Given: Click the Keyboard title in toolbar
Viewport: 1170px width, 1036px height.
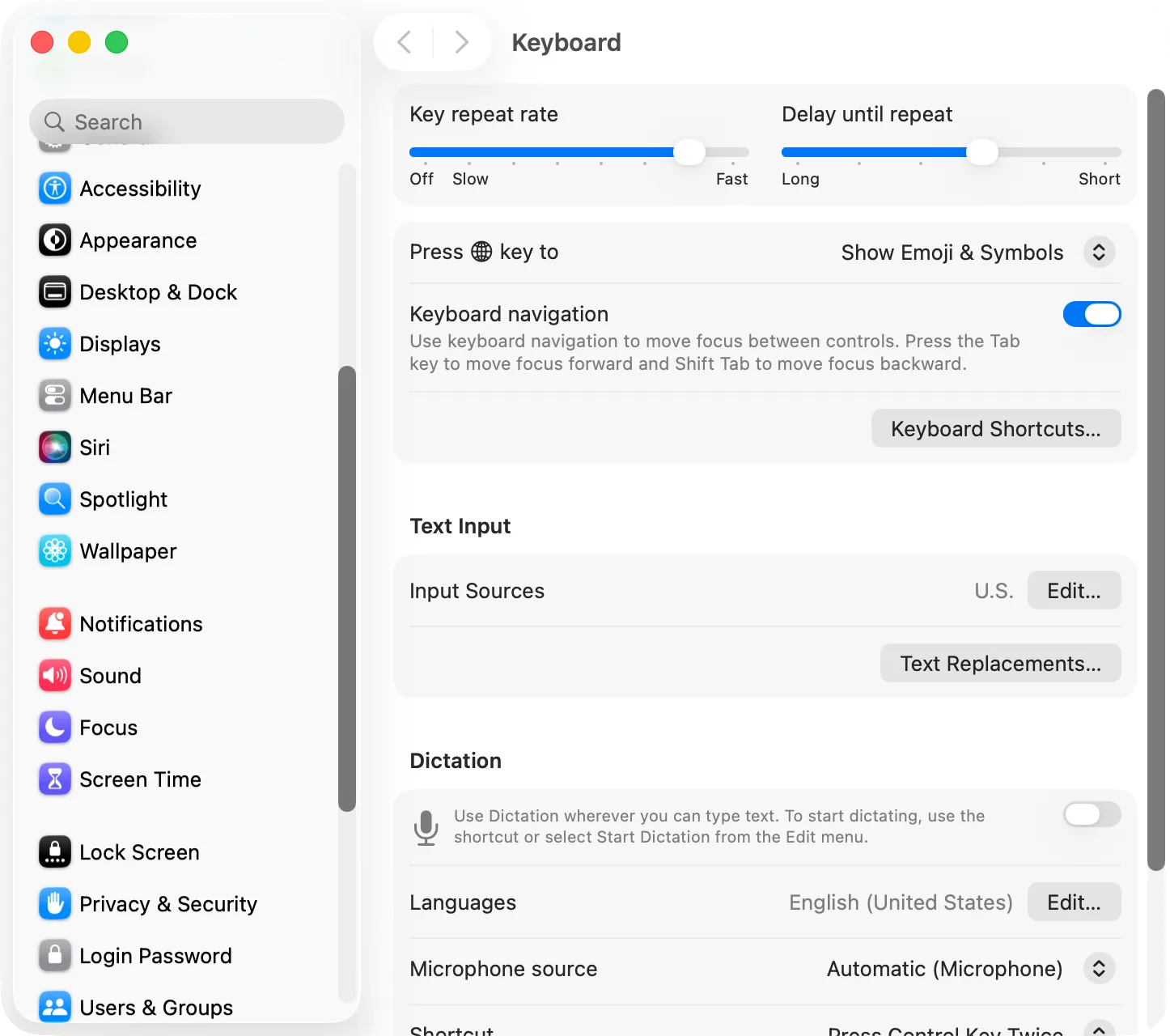Looking at the screenshot, I should (x=566, y=42).
